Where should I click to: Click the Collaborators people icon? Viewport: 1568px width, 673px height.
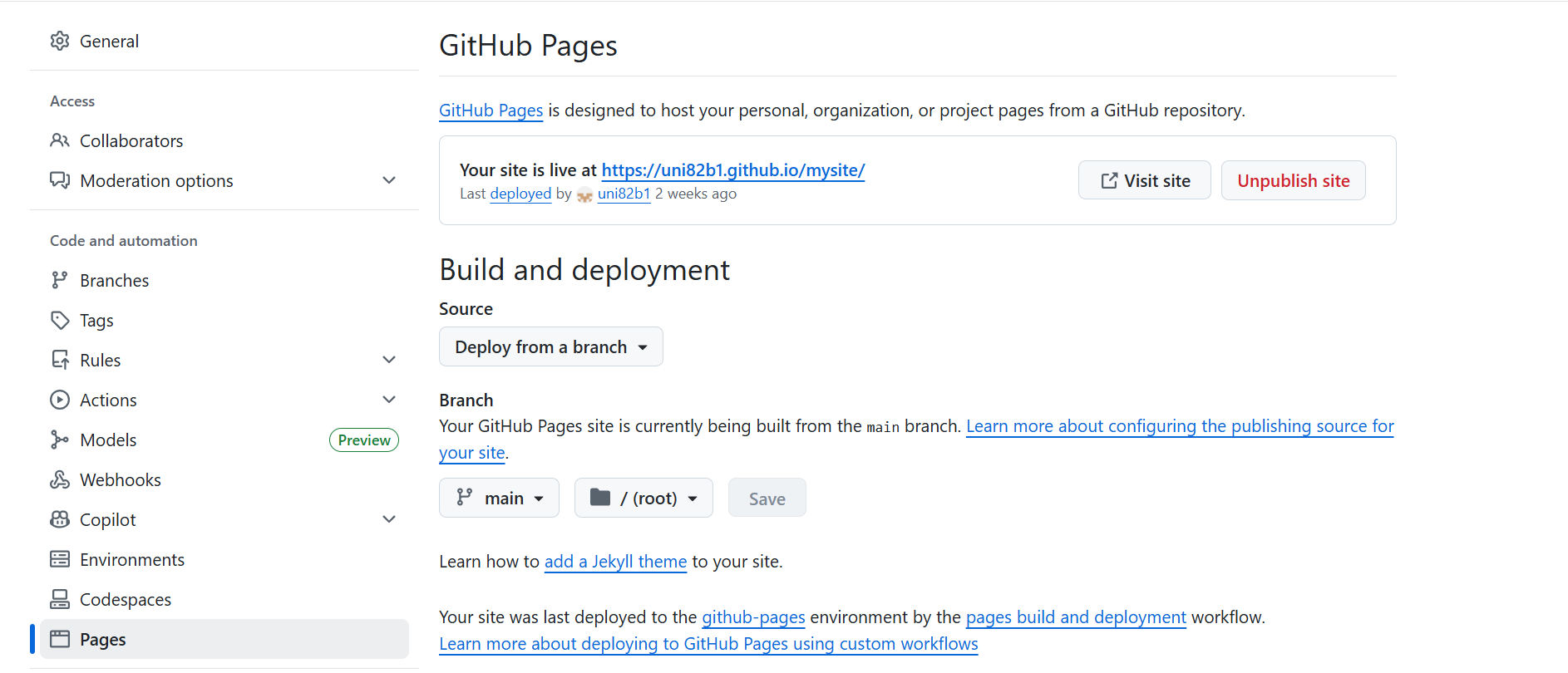tap(60, 140)
